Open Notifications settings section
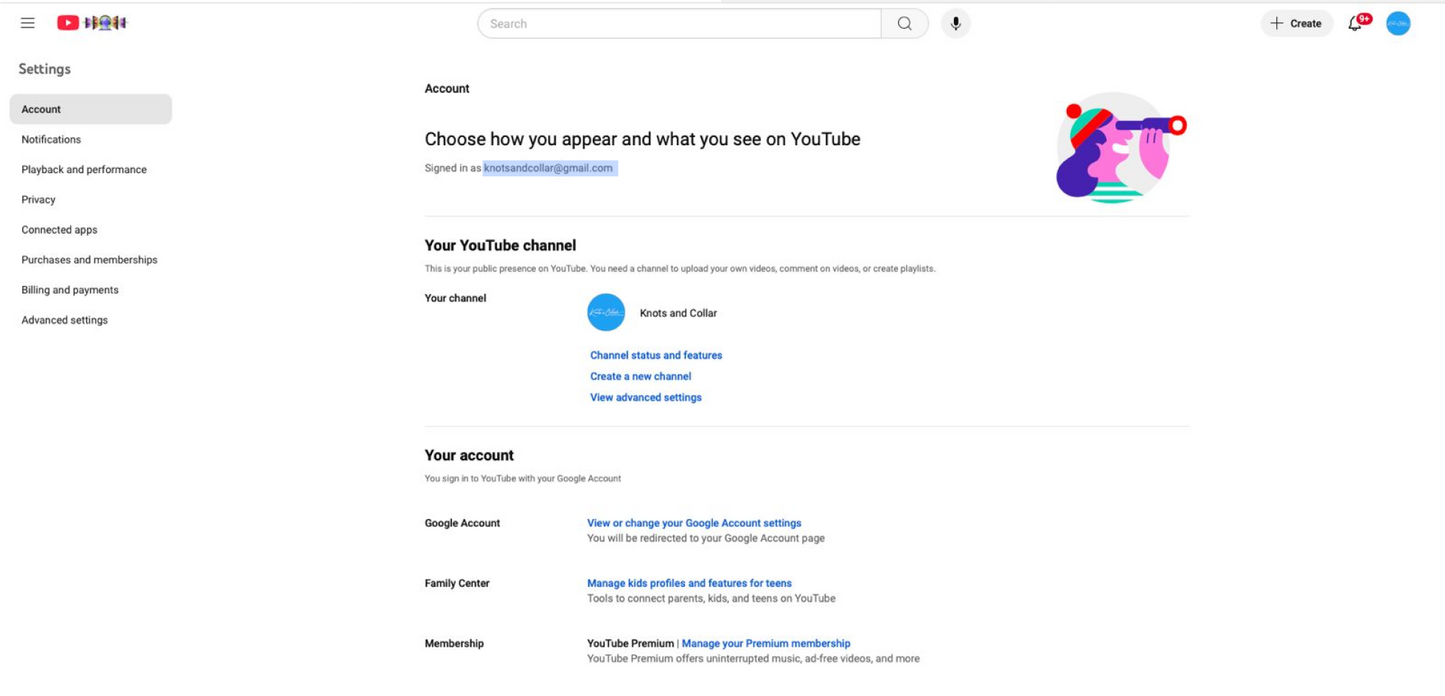This screenshot has height=696, width=1445. click(51, 140)
